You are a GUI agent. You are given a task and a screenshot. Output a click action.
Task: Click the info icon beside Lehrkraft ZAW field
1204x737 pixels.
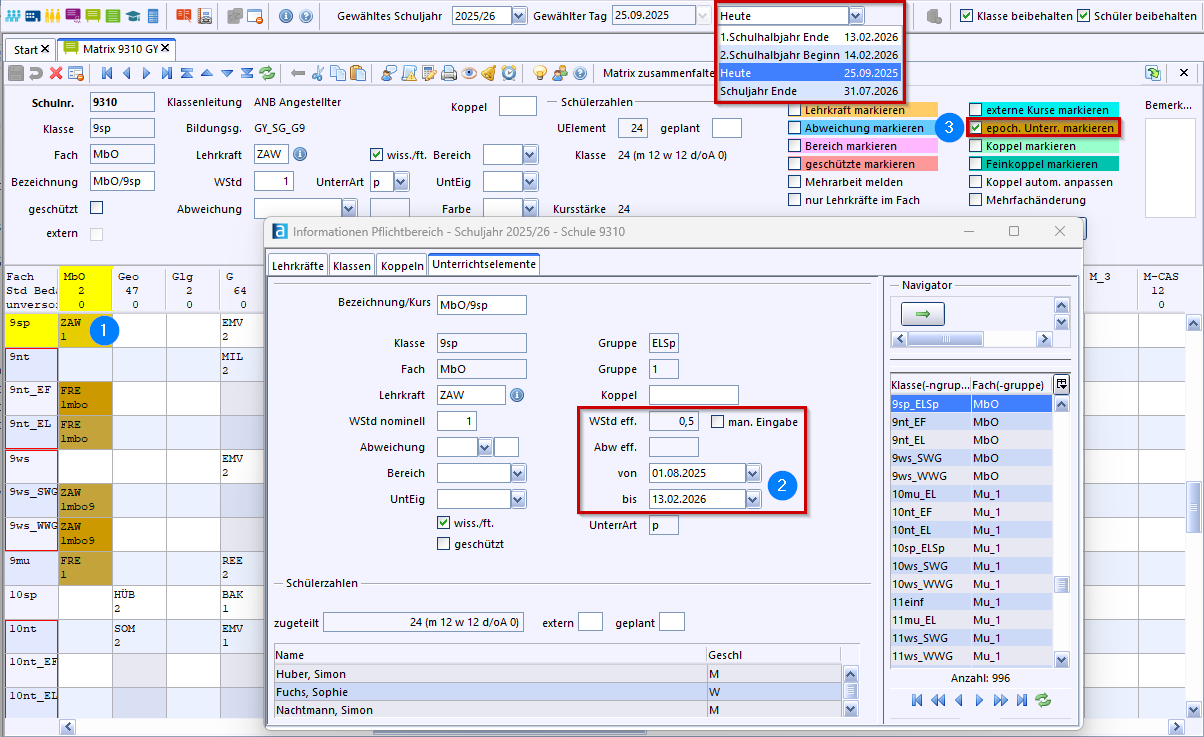pyautogui.click(x=300, y=154)
